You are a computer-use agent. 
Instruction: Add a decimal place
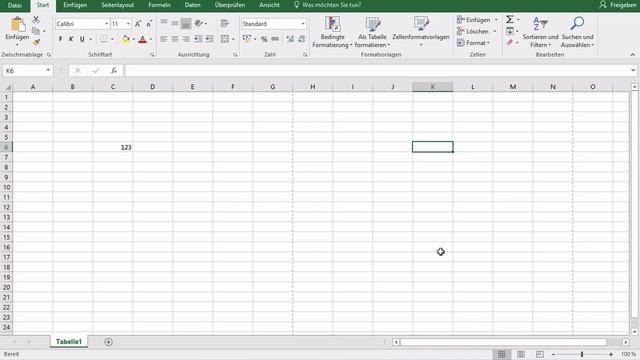coord(290,39)
